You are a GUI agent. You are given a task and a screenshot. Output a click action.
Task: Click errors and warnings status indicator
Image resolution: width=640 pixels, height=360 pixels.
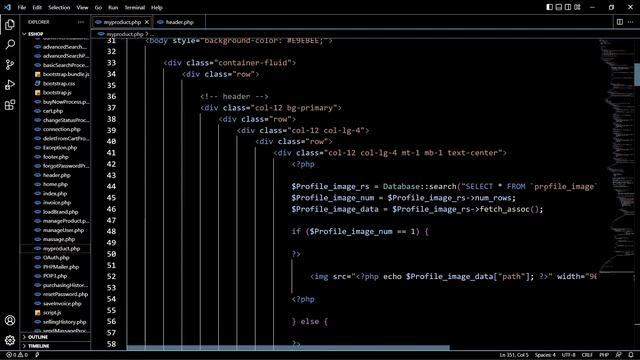point(17,355)
